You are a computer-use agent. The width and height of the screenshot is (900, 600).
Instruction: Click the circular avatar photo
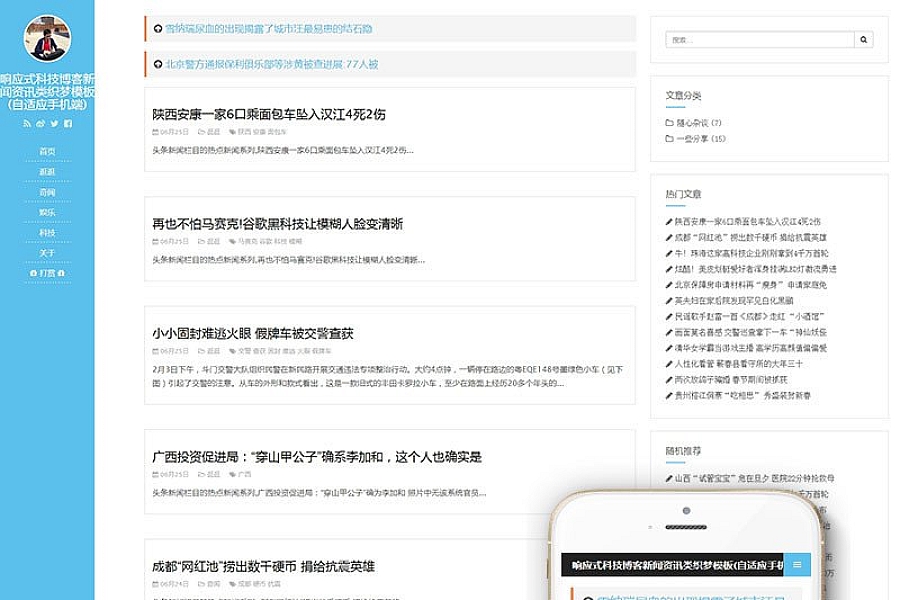click(x=47, y=39)
